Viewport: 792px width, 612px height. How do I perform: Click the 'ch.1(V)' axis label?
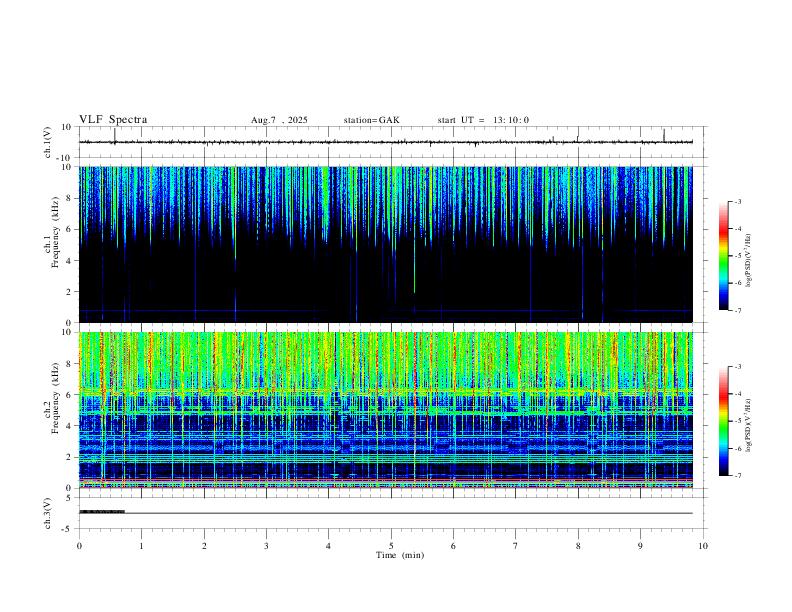48,142
